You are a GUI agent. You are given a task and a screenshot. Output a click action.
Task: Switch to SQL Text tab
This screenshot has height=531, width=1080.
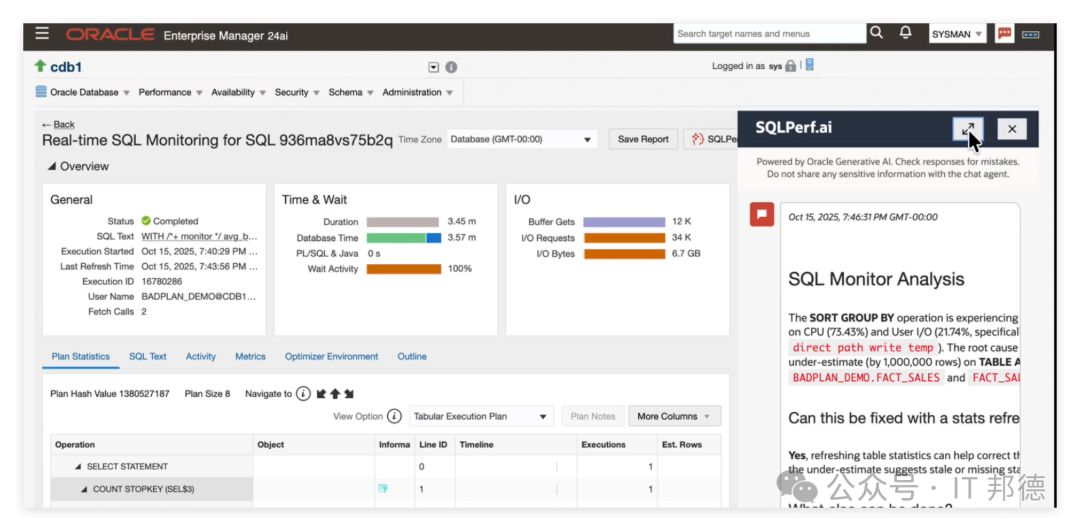pyautogui.click(x=148, y=357)
